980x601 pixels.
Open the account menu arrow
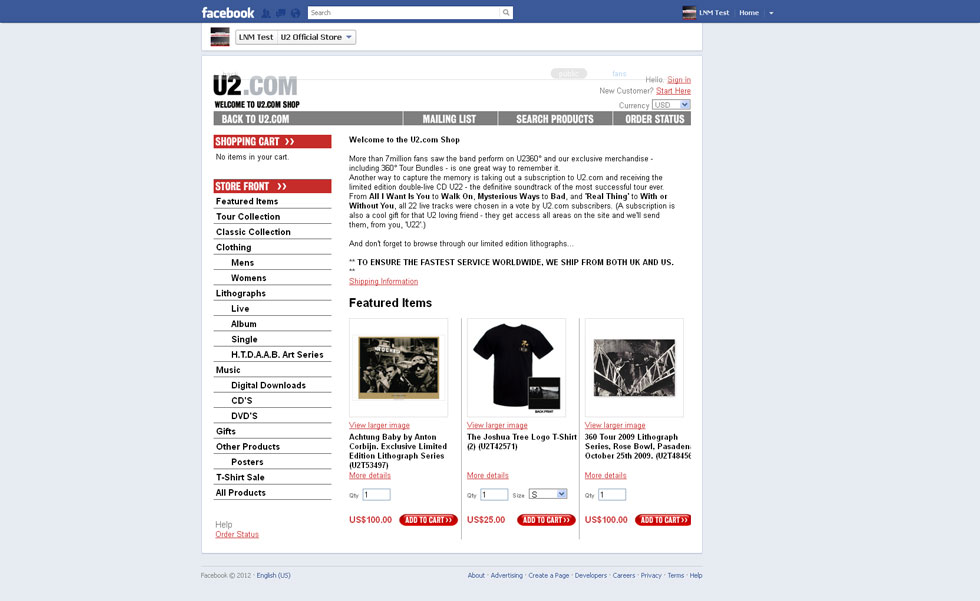771,12
